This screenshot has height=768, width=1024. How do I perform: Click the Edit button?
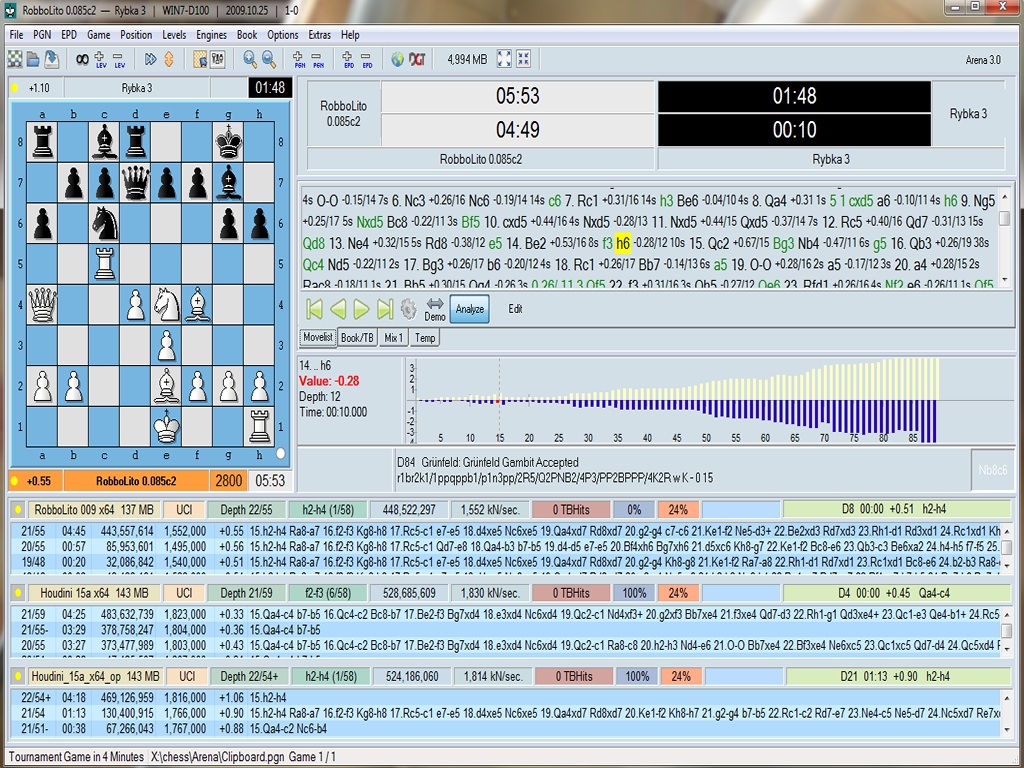pos(515,309)
